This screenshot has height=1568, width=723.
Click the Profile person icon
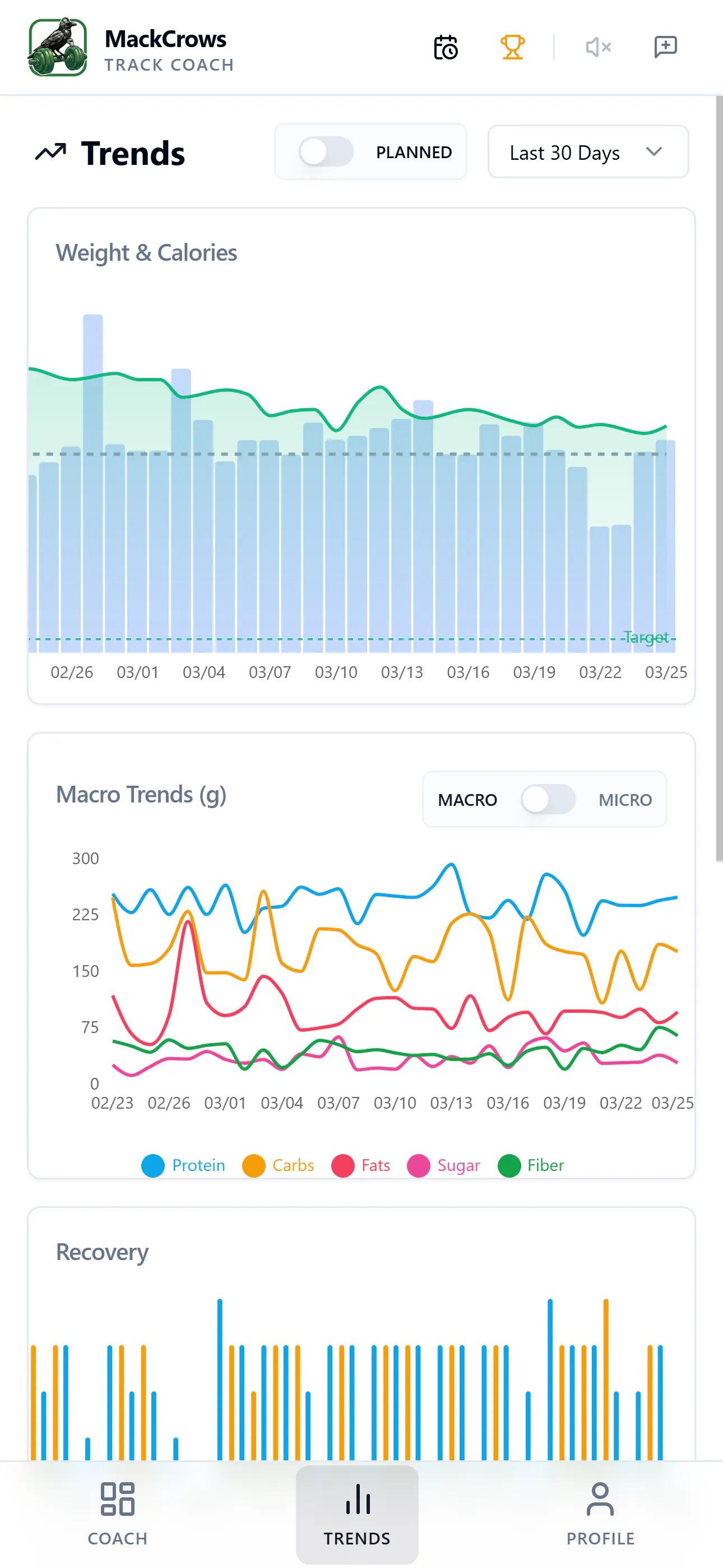click(x=600, y=1498)
